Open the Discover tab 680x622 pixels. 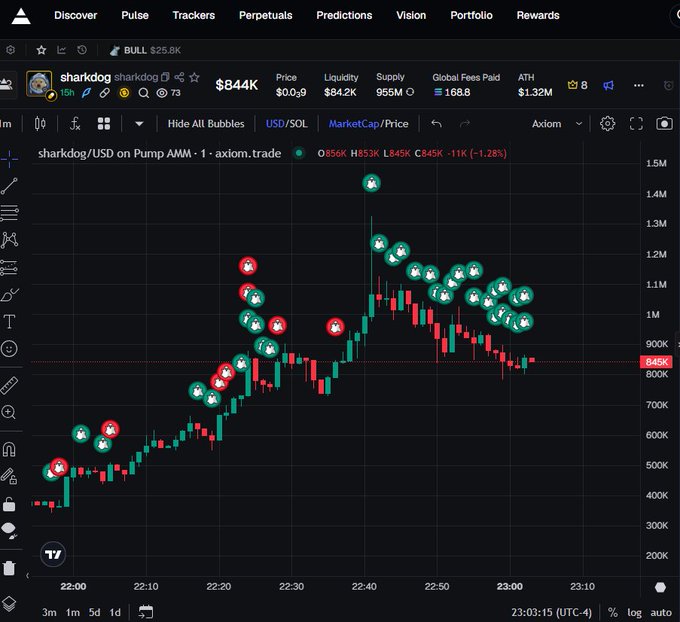[75, 16]
